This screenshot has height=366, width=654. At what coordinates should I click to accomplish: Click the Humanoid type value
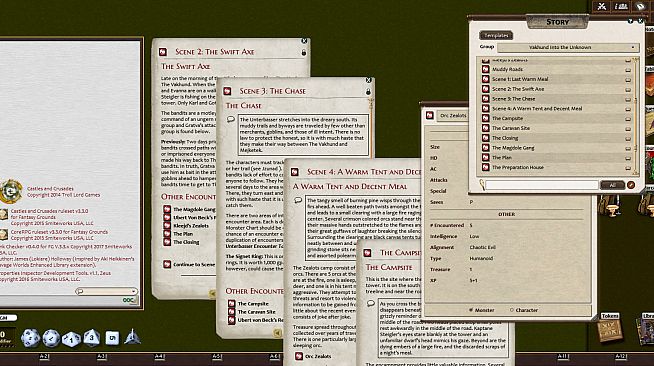pyautogui.click(x=481, y=258)
